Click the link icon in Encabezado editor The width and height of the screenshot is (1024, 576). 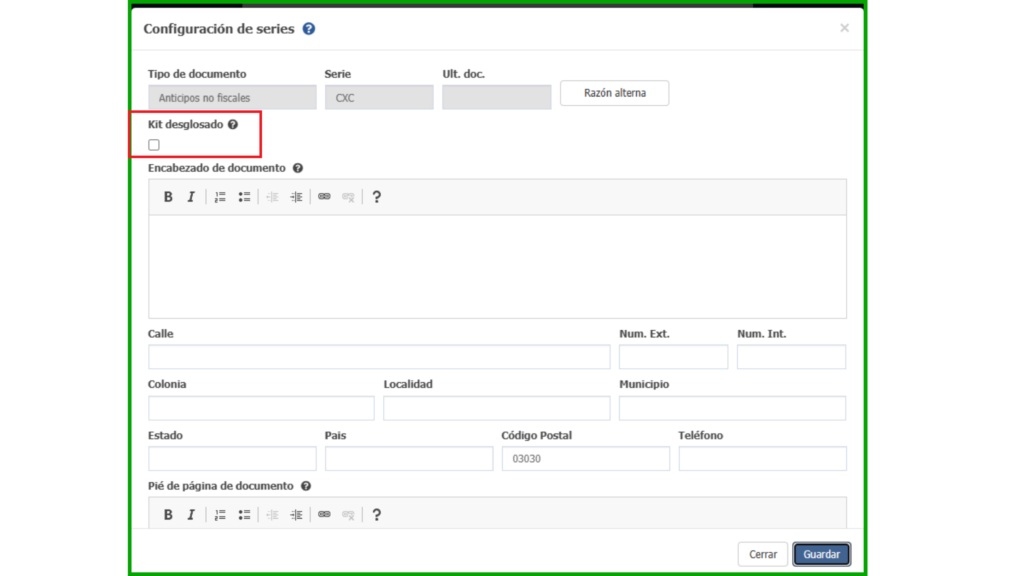coord(324,197)
